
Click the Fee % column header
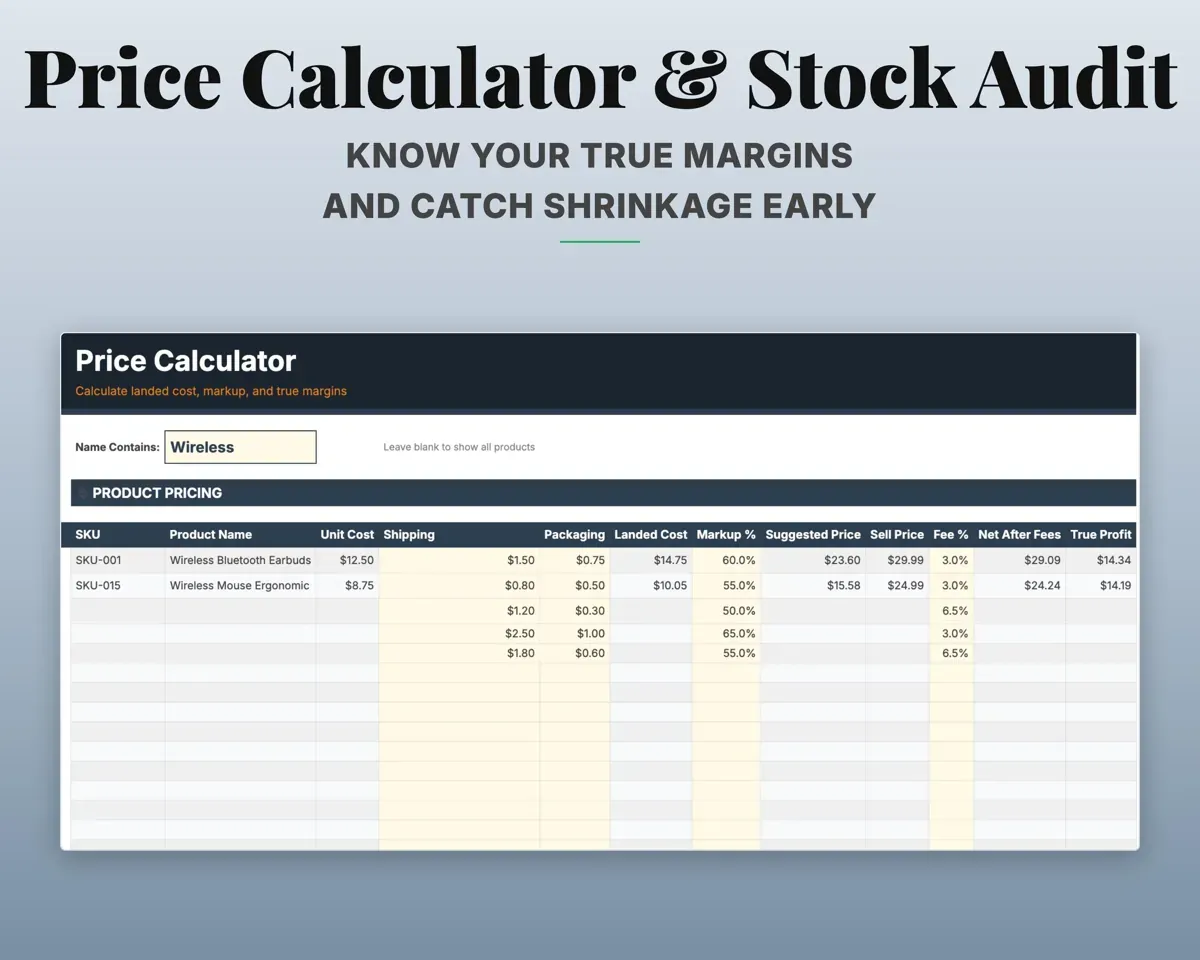click(x=951, y=534)
